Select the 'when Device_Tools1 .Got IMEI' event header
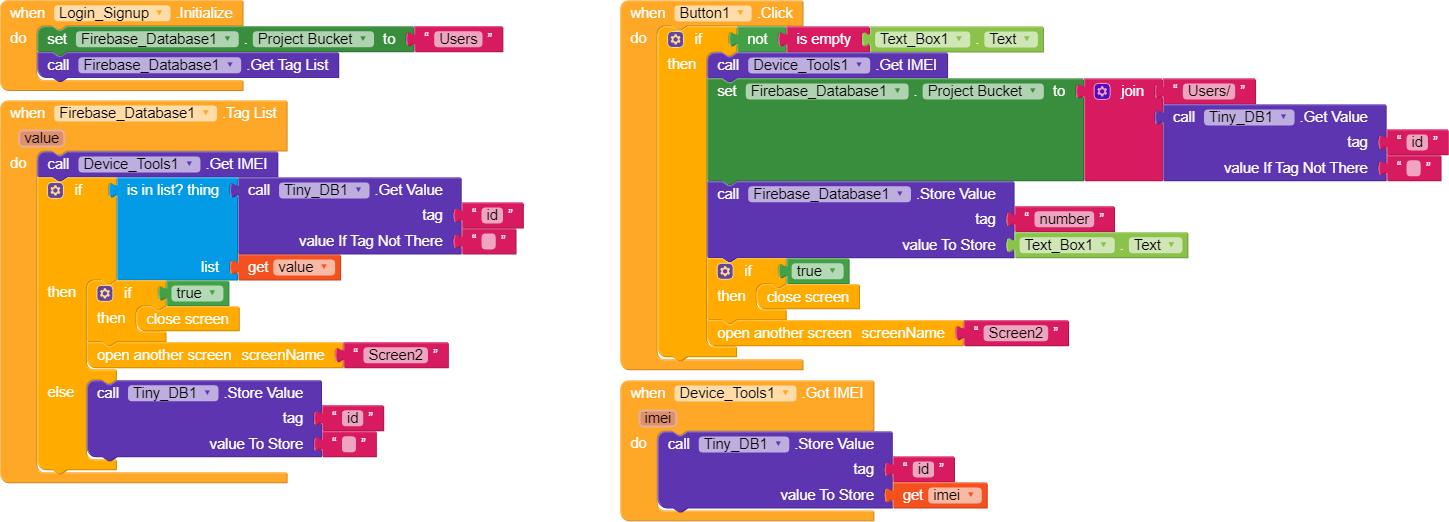The width and height of the screenshot is (1449, 522). point(747,393)
